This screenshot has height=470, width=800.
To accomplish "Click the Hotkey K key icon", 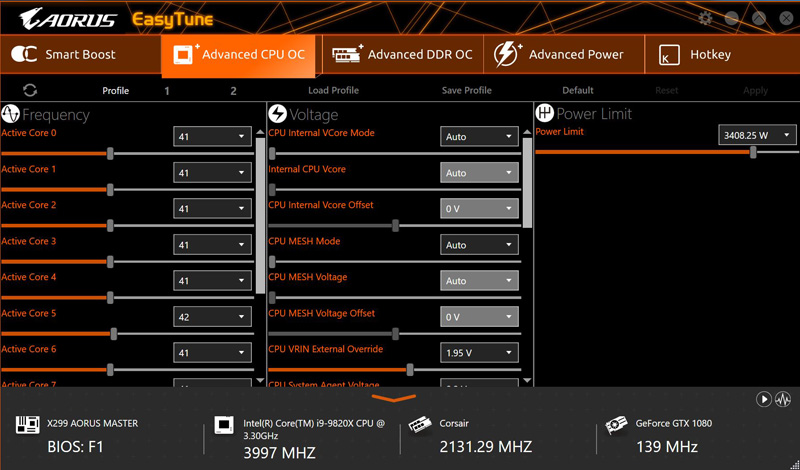I will [x=669, y=55].
